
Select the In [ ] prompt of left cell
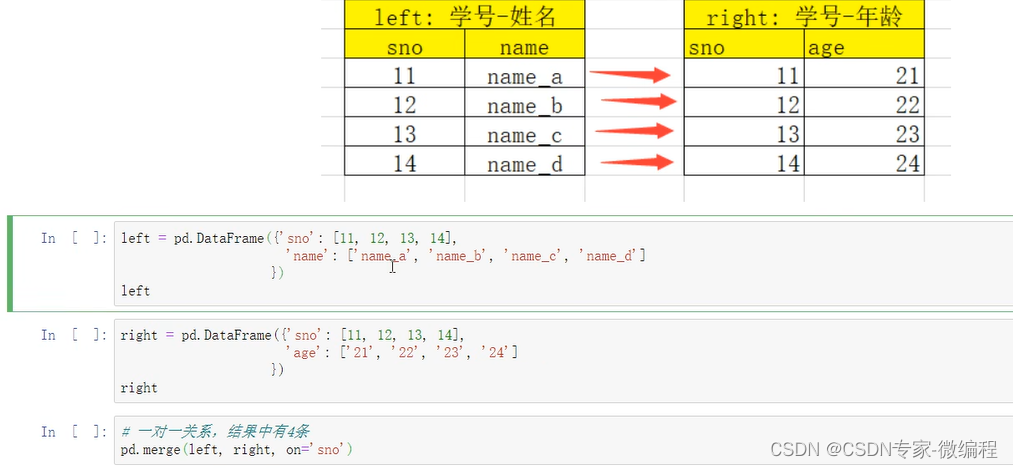tap(74, 238)
